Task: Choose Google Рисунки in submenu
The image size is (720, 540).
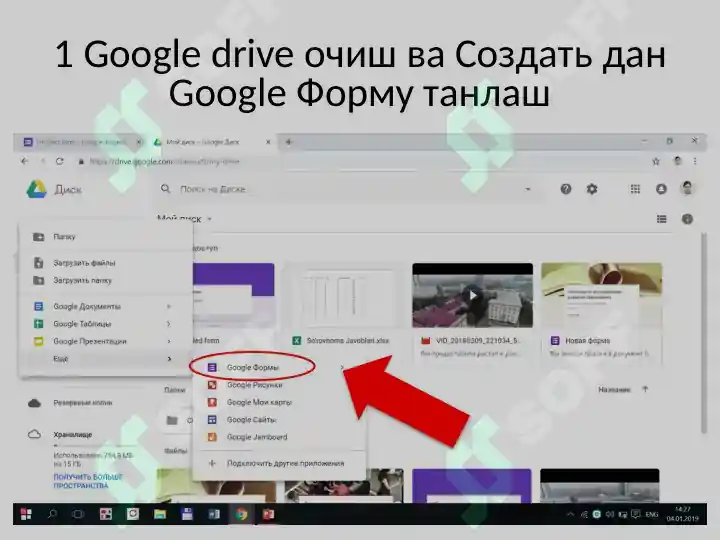Action: point(279,385)
